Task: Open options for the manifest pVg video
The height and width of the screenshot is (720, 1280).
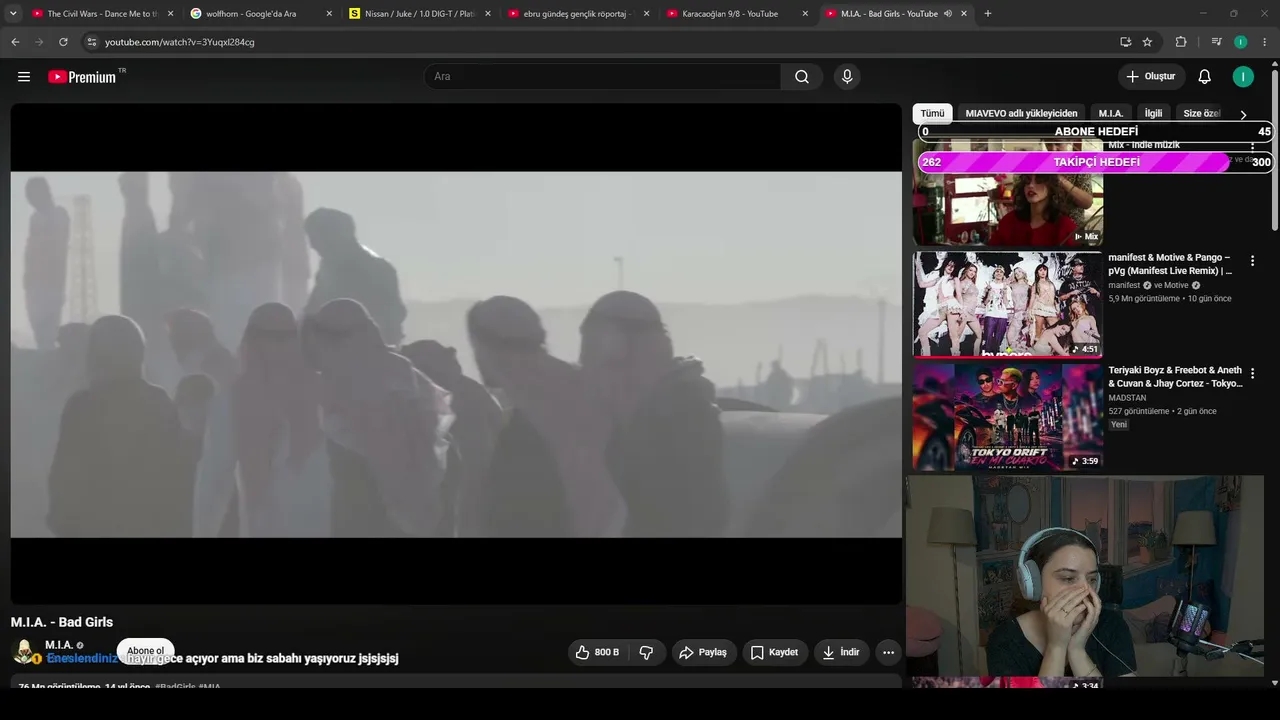Action: tap(1252, 261)
